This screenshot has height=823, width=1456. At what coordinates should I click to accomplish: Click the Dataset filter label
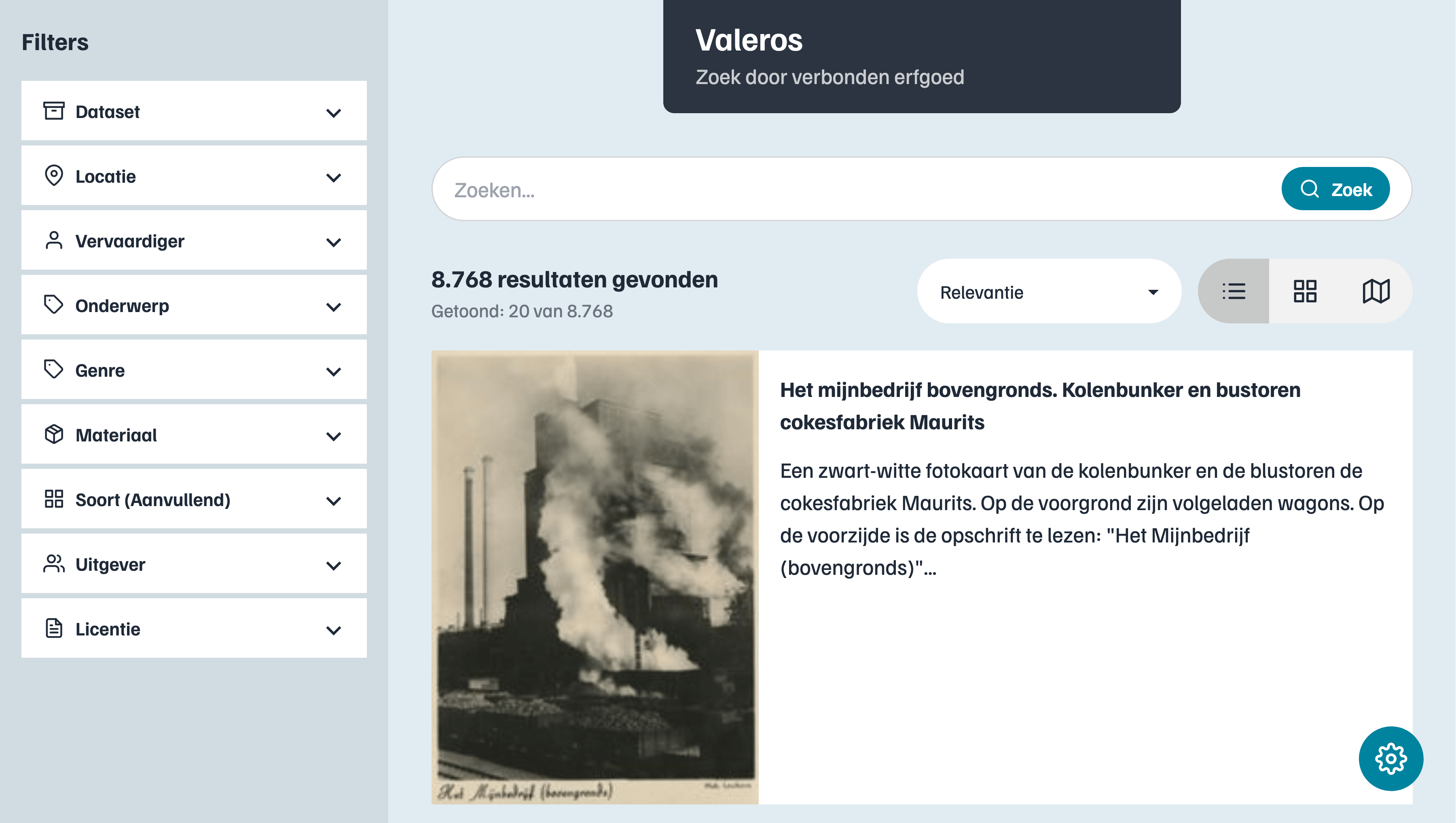(108, 111)
